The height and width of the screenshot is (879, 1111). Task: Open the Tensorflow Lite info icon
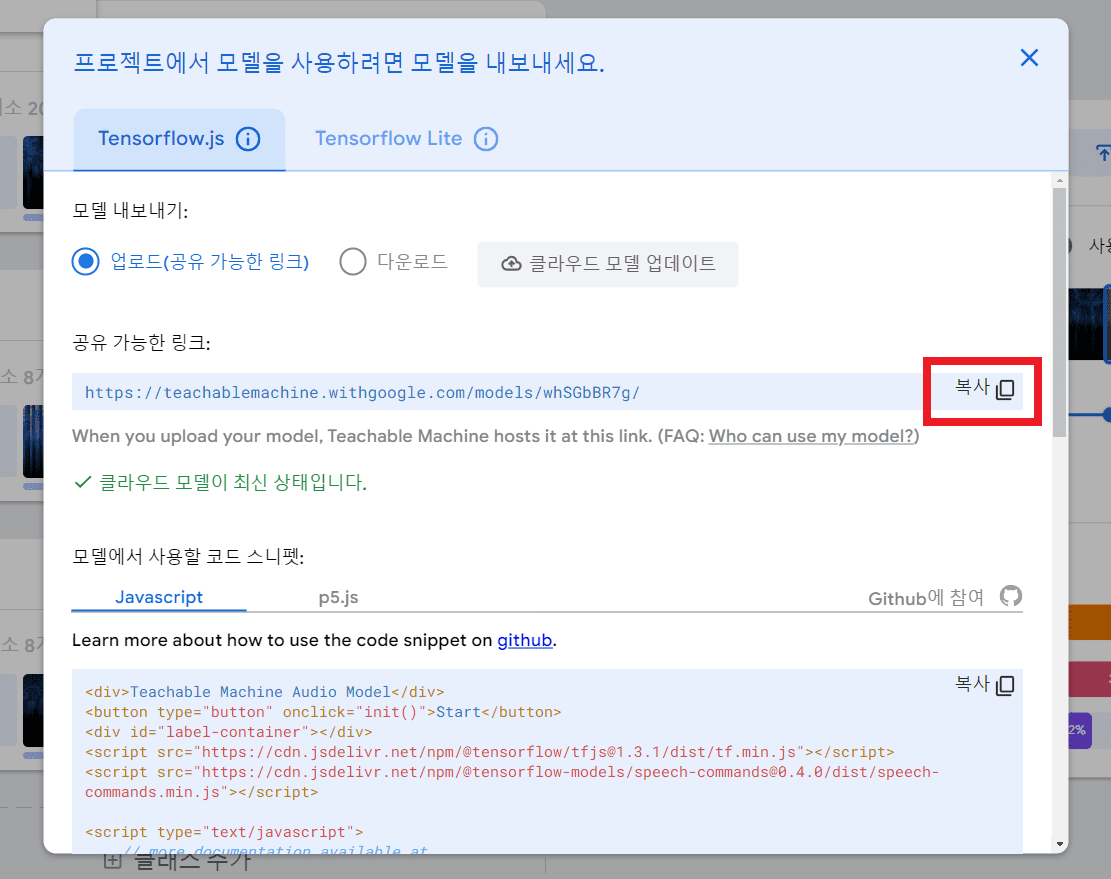pos(486,139)
